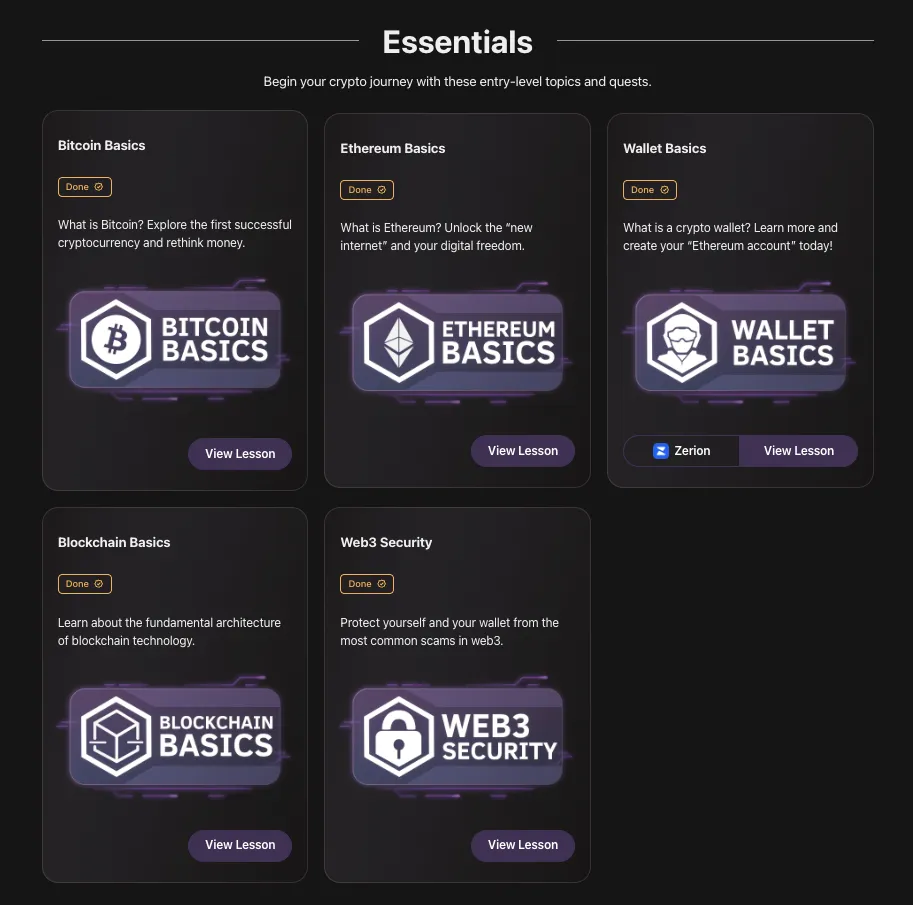The width and height of the screenshot is (913, 905).
Task: Click the Ethereum Basics banner text
Action: (498, 342)
